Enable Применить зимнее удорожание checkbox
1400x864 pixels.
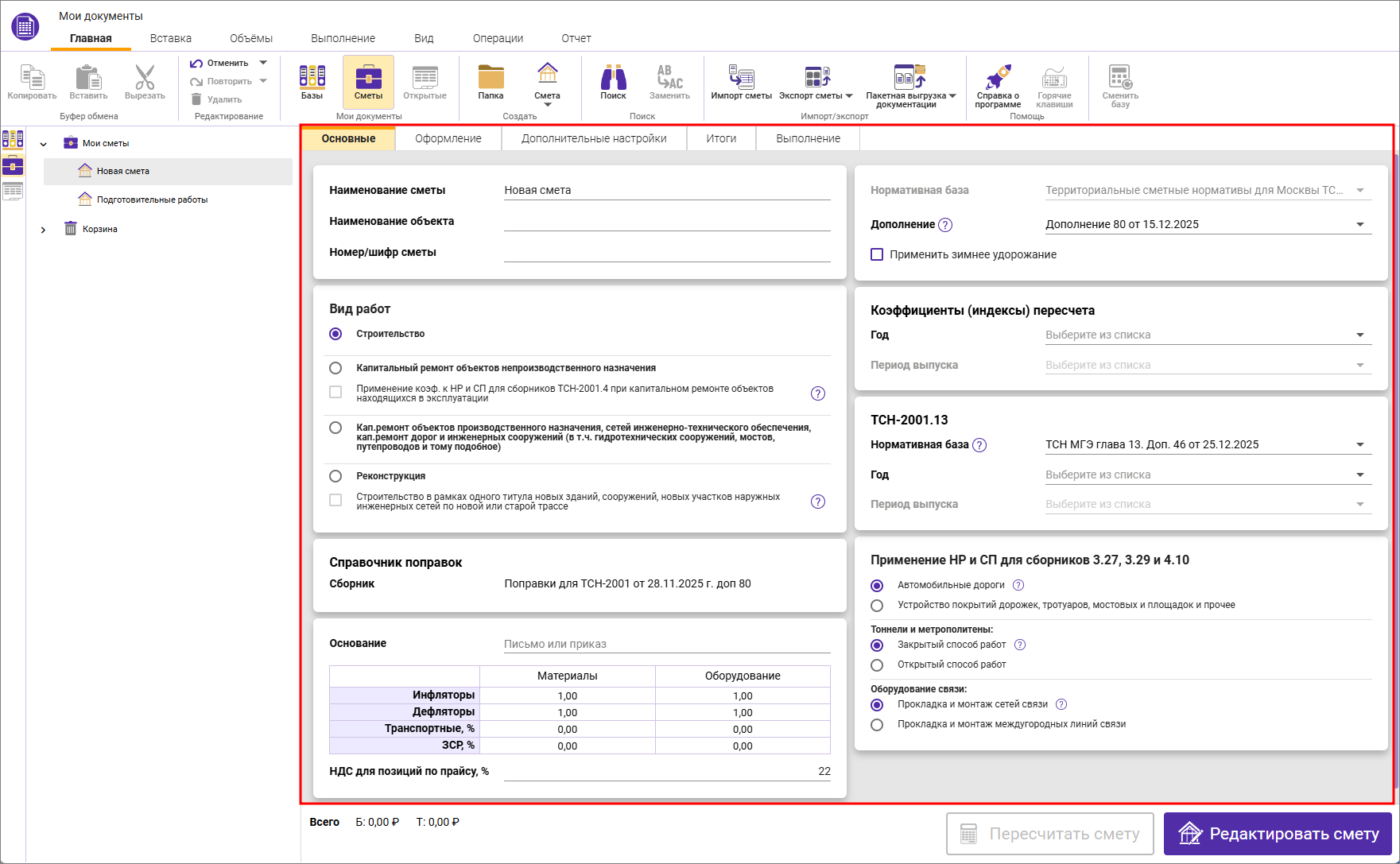tap(877, 255)
